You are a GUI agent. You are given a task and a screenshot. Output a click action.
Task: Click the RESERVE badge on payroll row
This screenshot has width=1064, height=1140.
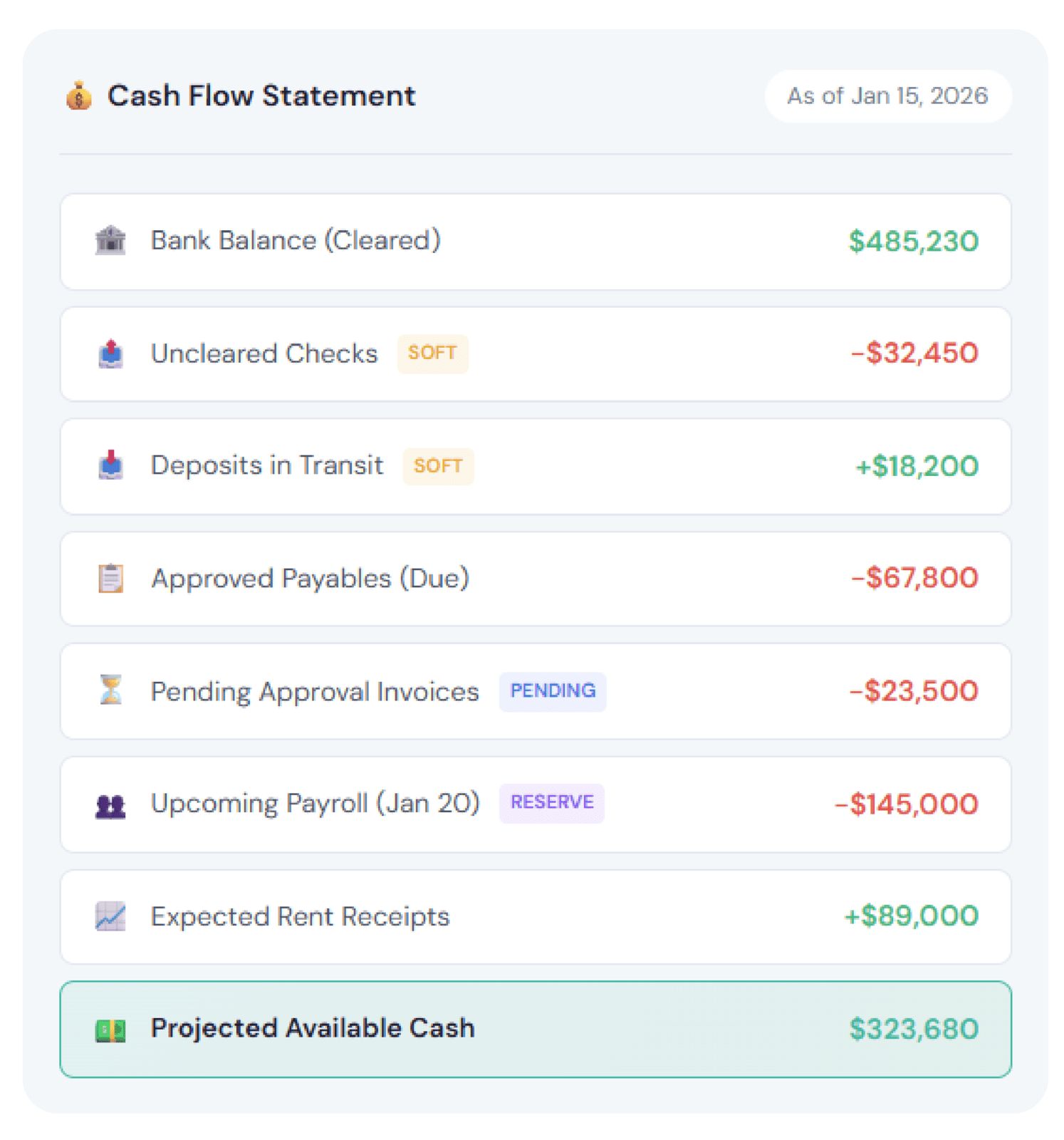tap(552, 803)
